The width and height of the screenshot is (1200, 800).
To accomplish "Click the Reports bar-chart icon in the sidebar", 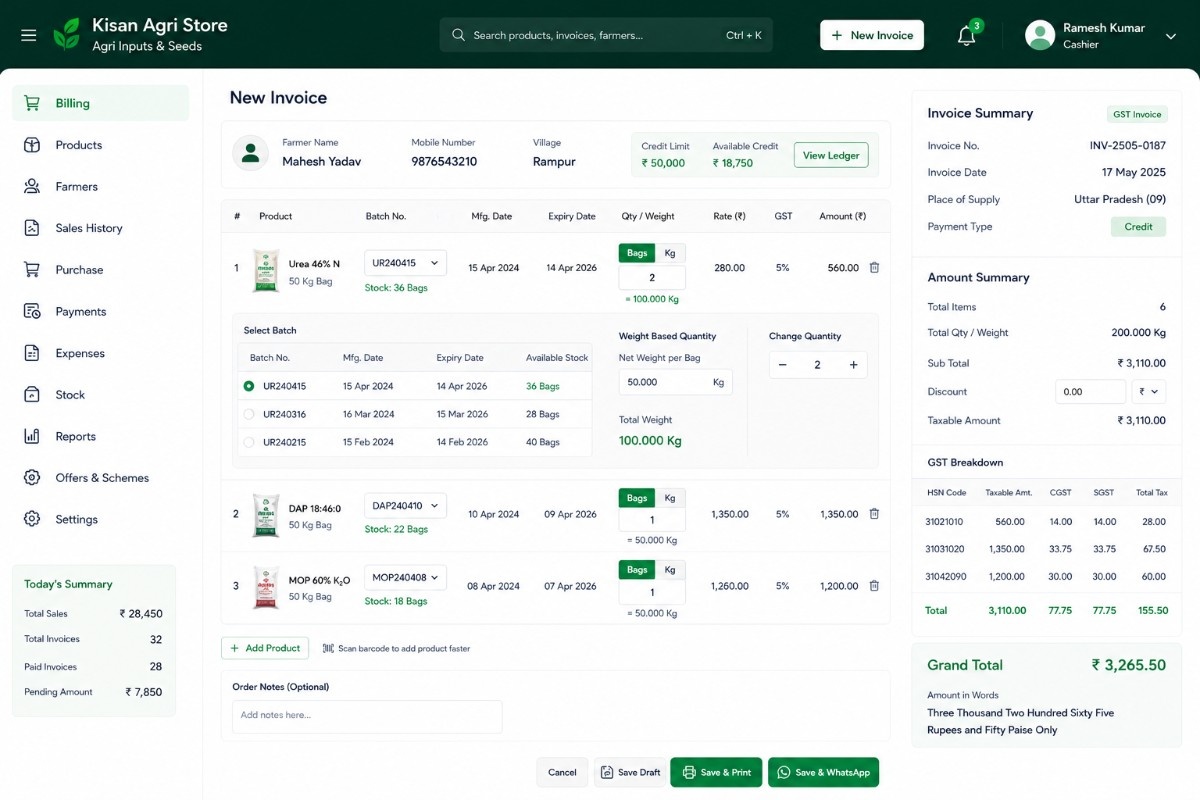I will tap(32, 436).
